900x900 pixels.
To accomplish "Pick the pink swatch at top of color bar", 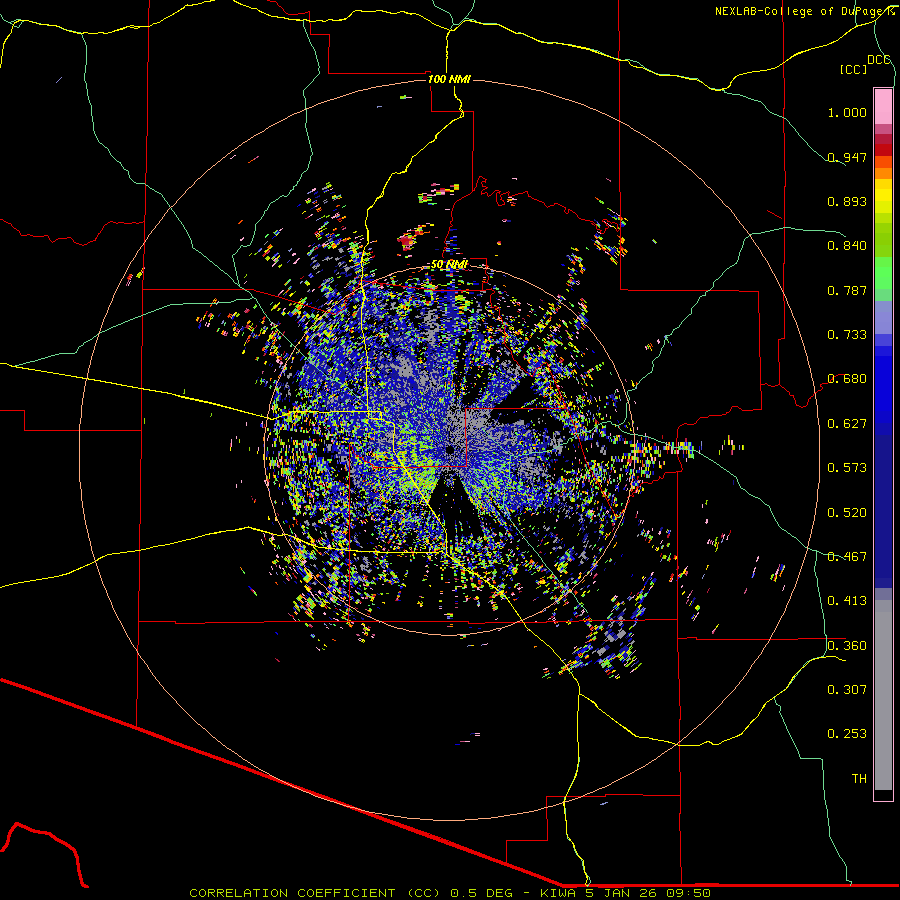I will click(x=883, y=106).
